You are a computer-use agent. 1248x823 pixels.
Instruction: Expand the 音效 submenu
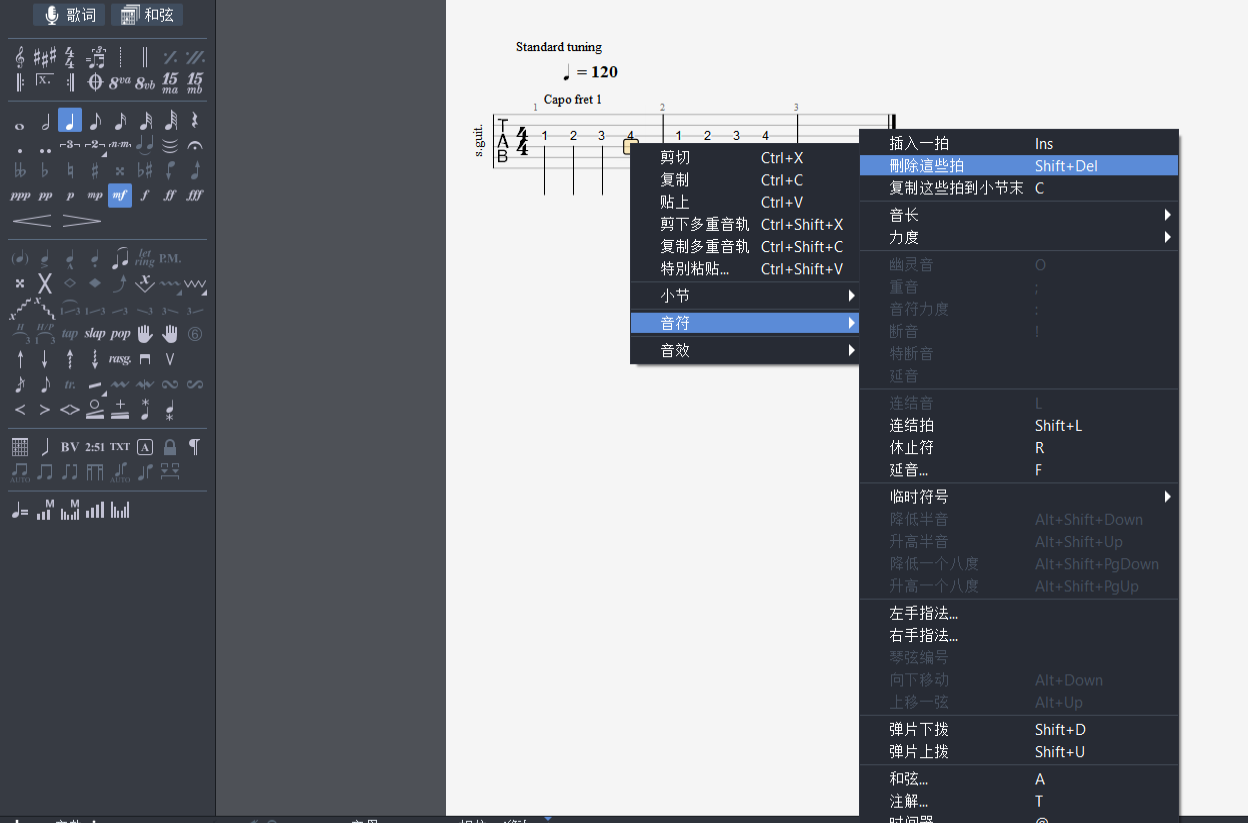[744, 350]
